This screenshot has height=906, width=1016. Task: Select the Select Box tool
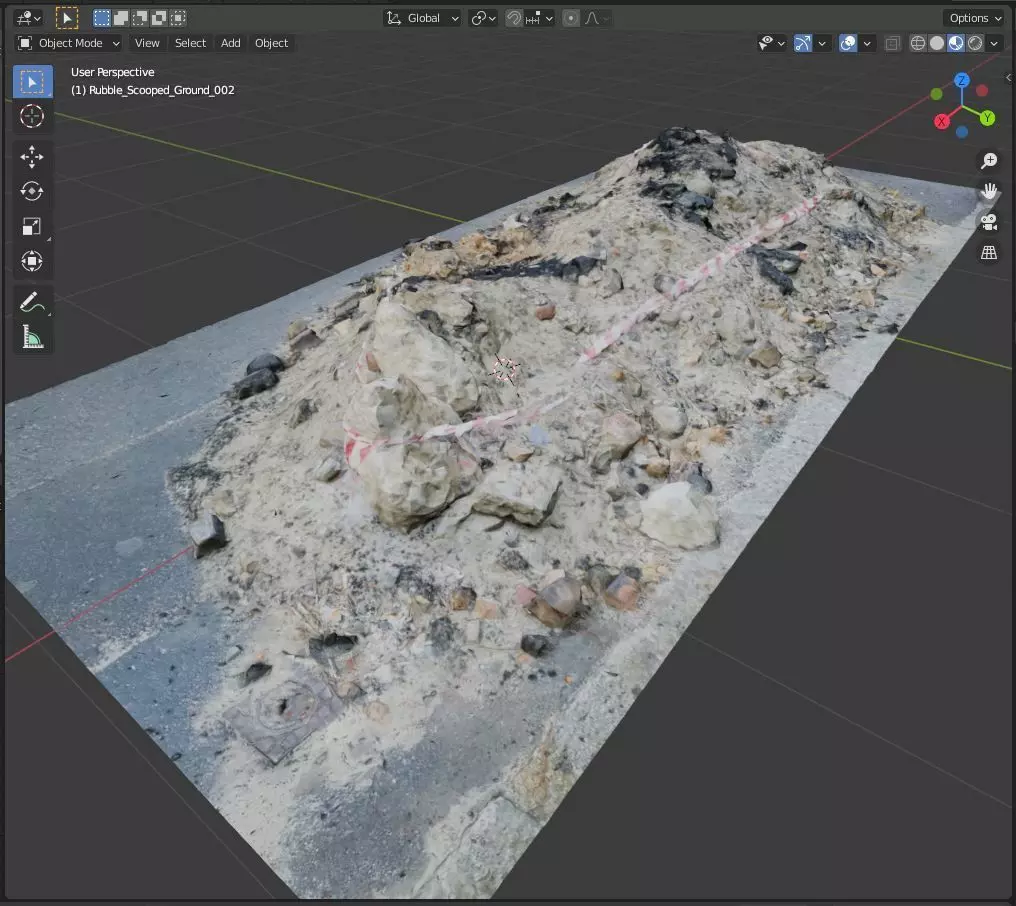[x=32, y=82]
